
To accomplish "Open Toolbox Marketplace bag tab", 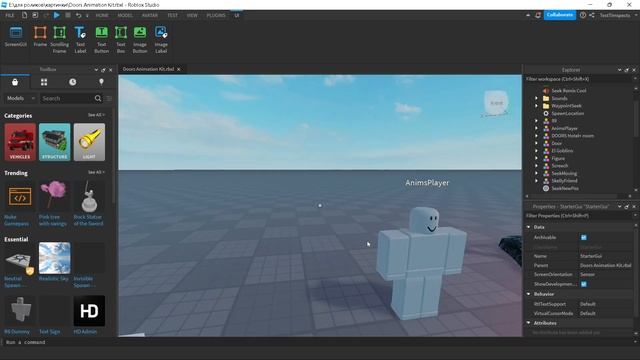I will coord(15,82).
